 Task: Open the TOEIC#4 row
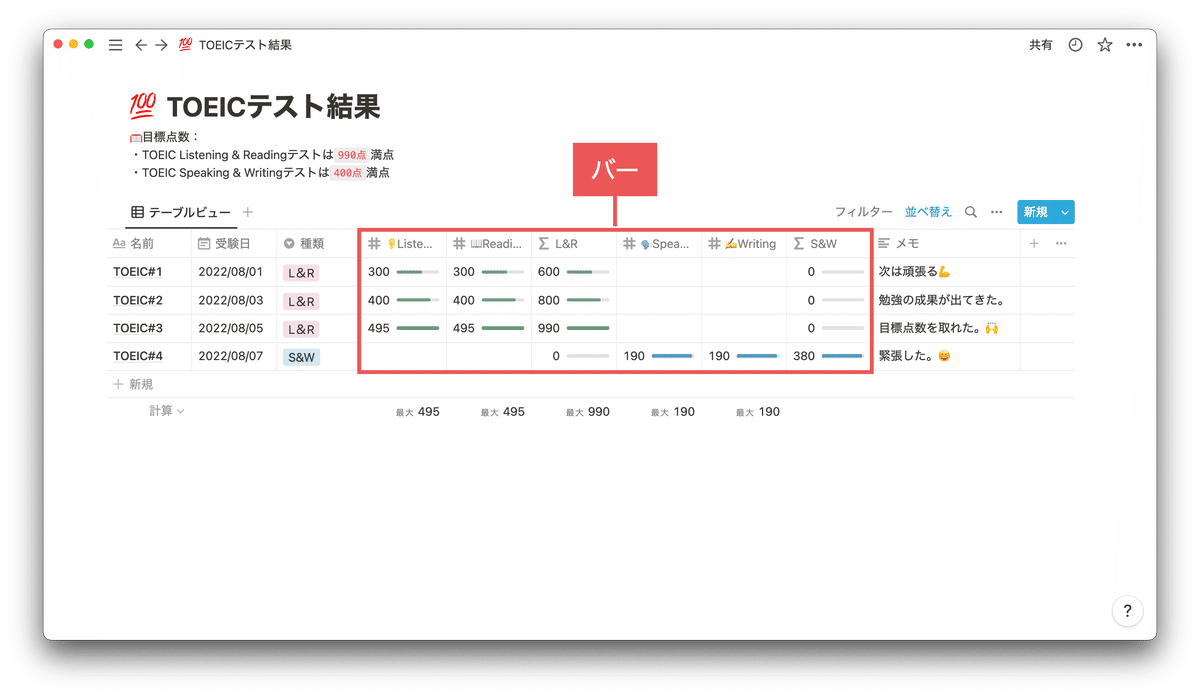(138, 356)
